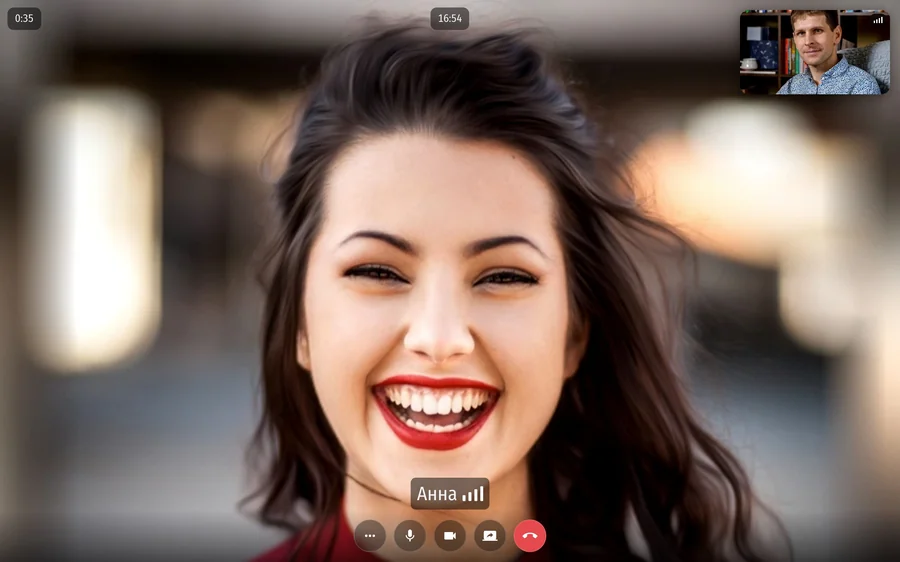Turn off the video camera
Screen dimensions: 900x562
click(450, 536)
